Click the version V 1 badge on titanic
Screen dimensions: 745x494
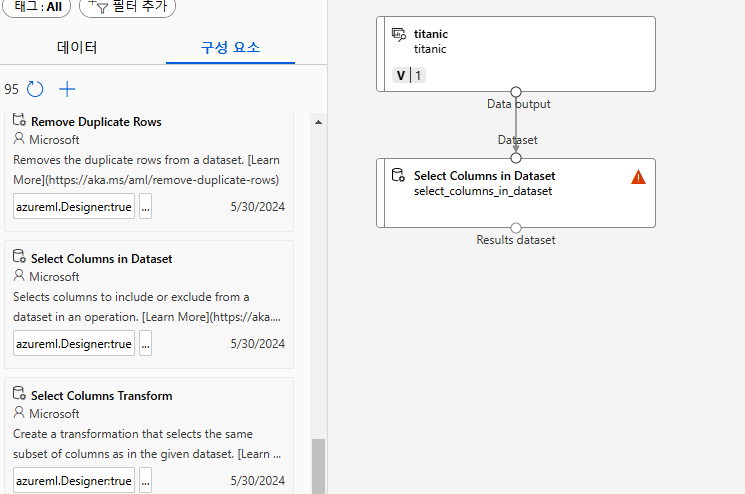pyautogui.click(x=409, y=75)
